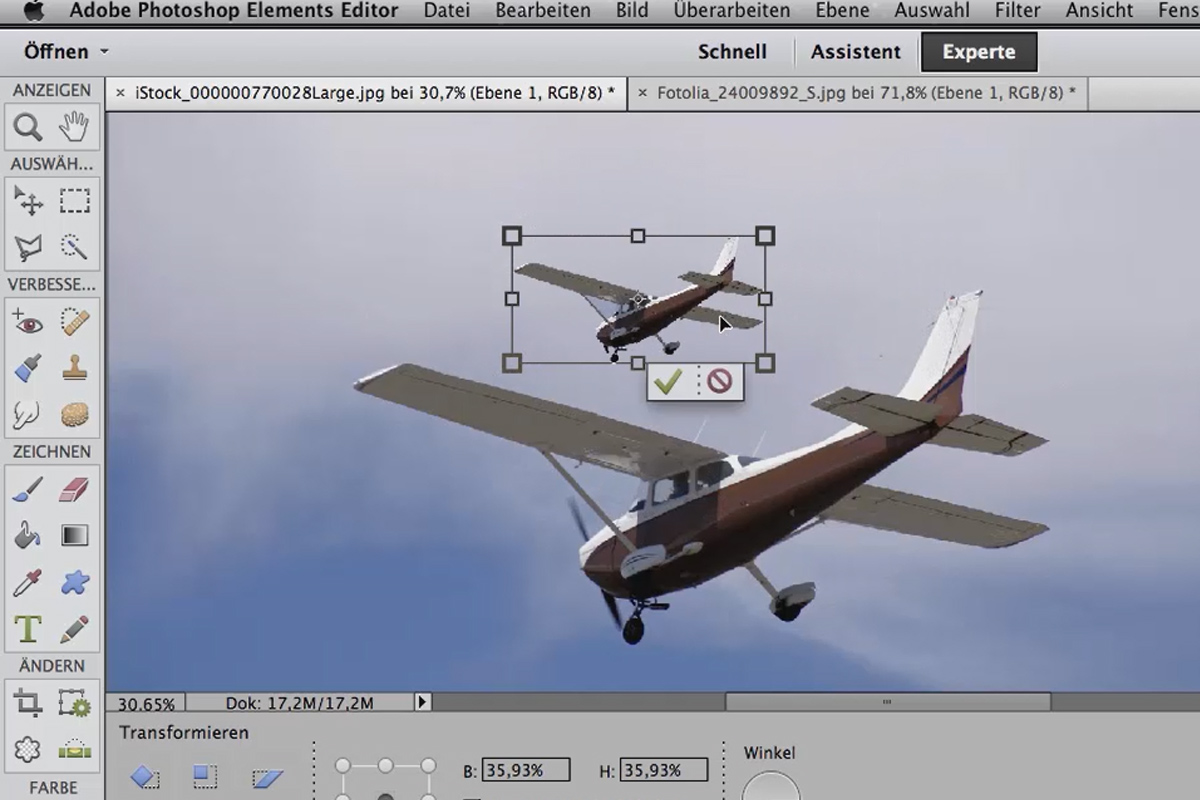Select the Straighten tool

coord(75,748)
